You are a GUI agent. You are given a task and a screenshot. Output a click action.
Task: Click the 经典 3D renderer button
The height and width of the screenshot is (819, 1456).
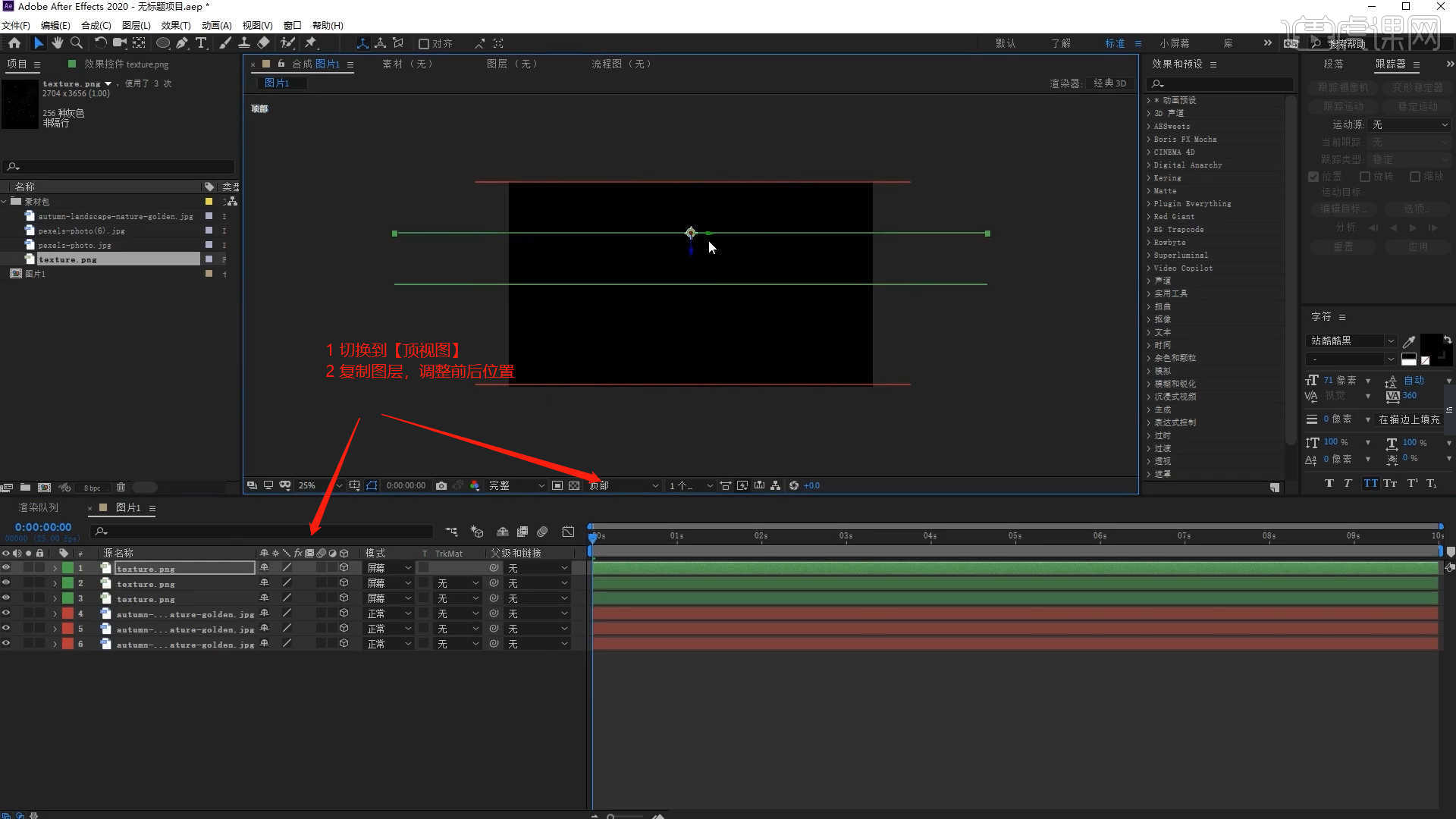coord(1109,83)
